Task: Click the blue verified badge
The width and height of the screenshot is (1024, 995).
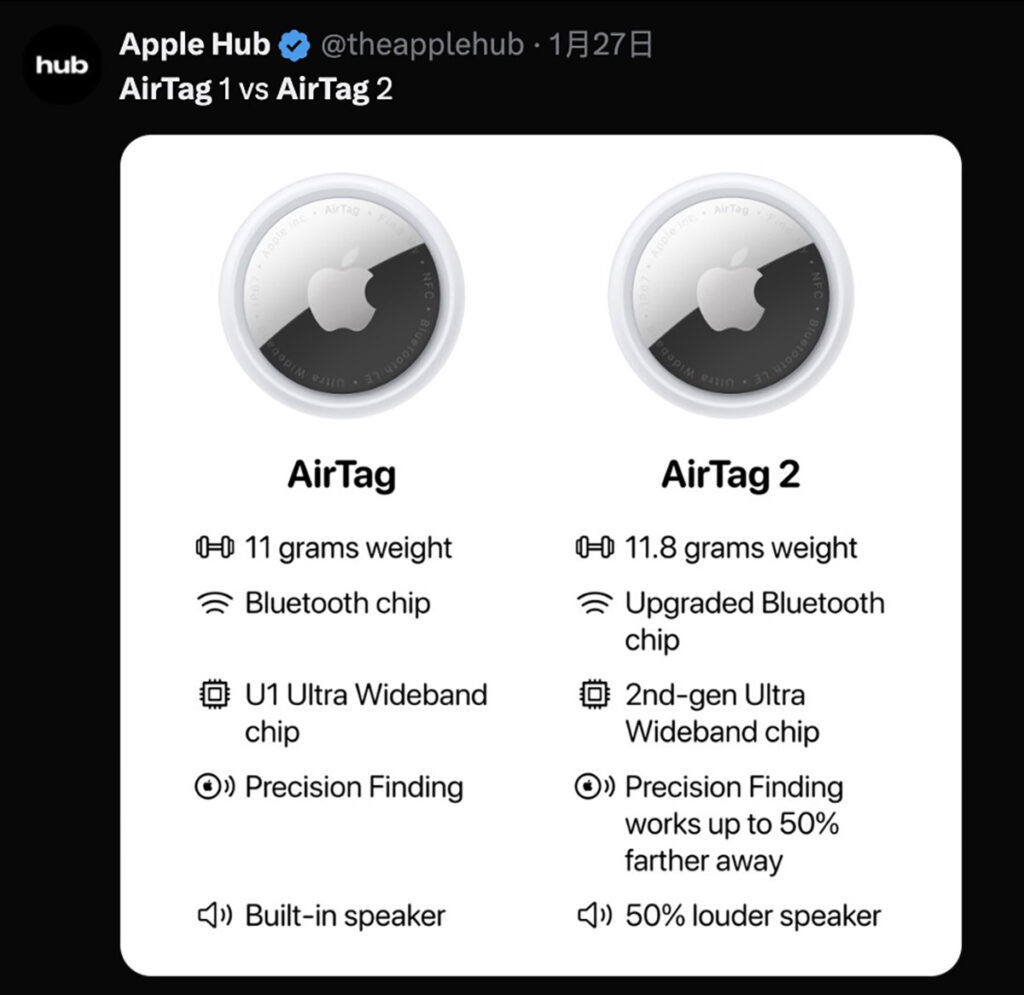Action: 293,46
